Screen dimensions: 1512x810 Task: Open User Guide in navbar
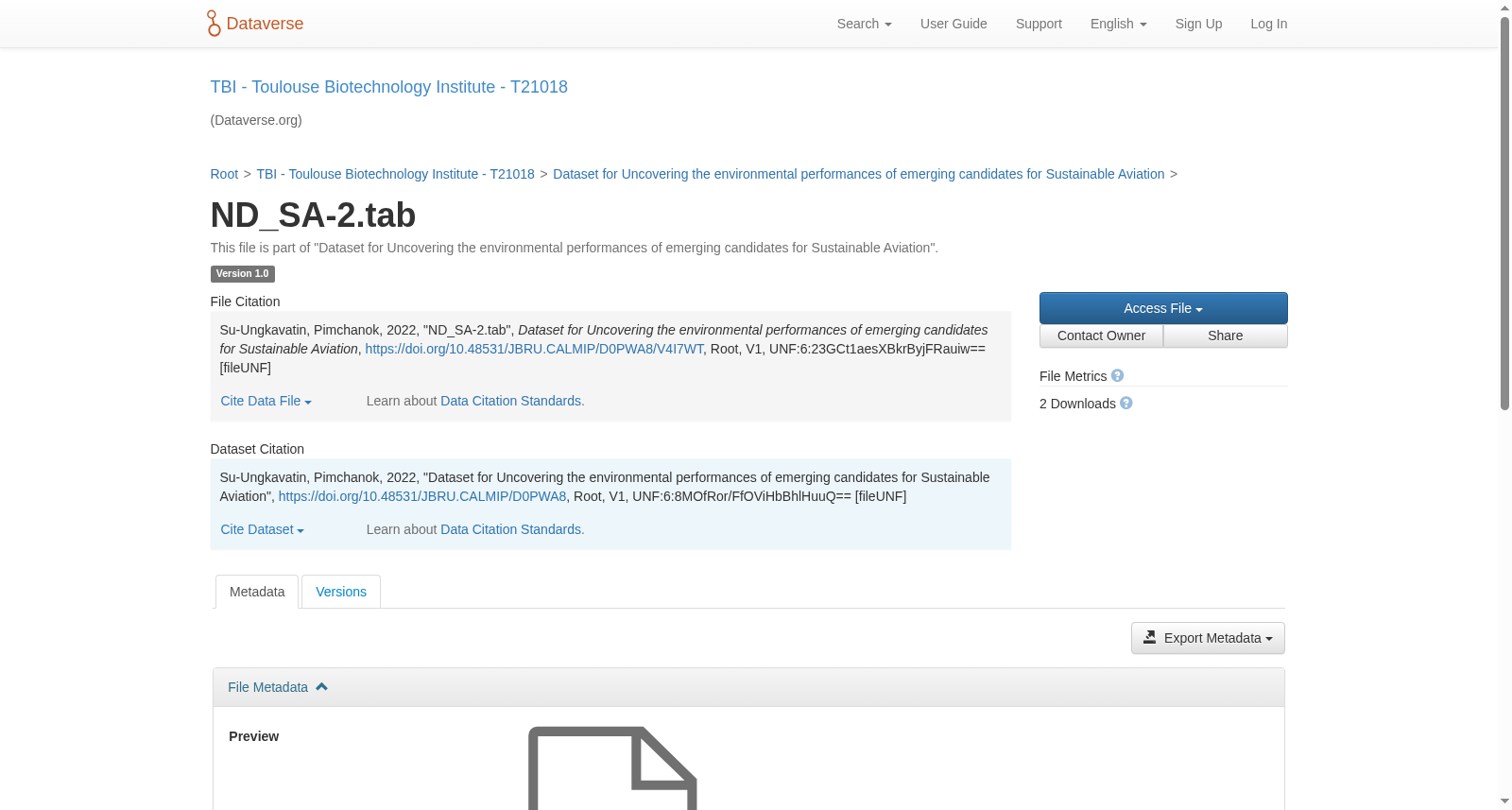954,24
